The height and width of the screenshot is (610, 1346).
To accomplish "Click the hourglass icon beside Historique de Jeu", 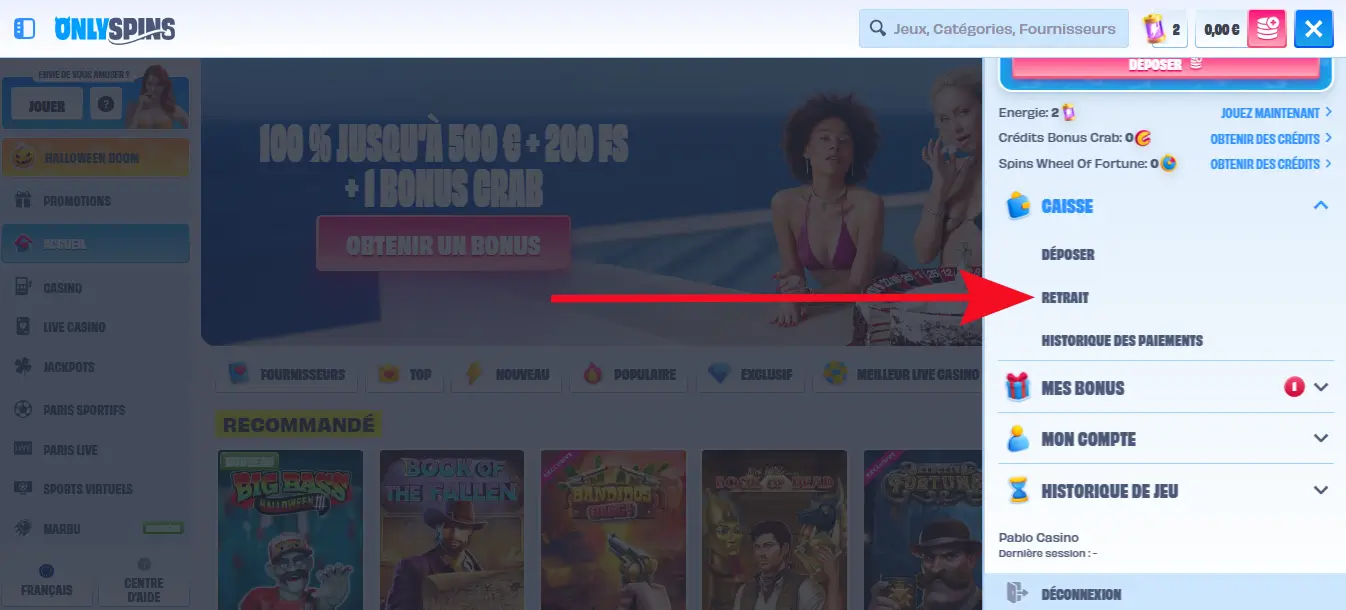I will tap(1018, 491).
